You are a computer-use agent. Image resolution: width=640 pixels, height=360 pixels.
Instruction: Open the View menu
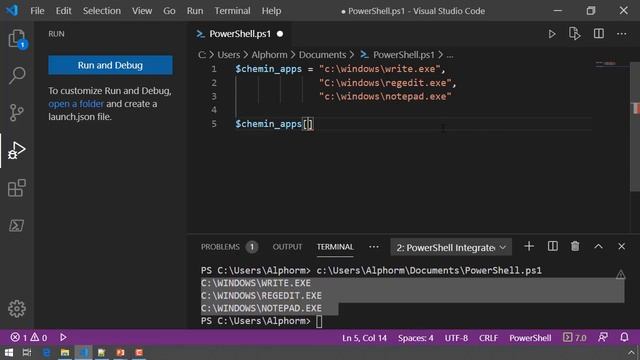[142, 11]
